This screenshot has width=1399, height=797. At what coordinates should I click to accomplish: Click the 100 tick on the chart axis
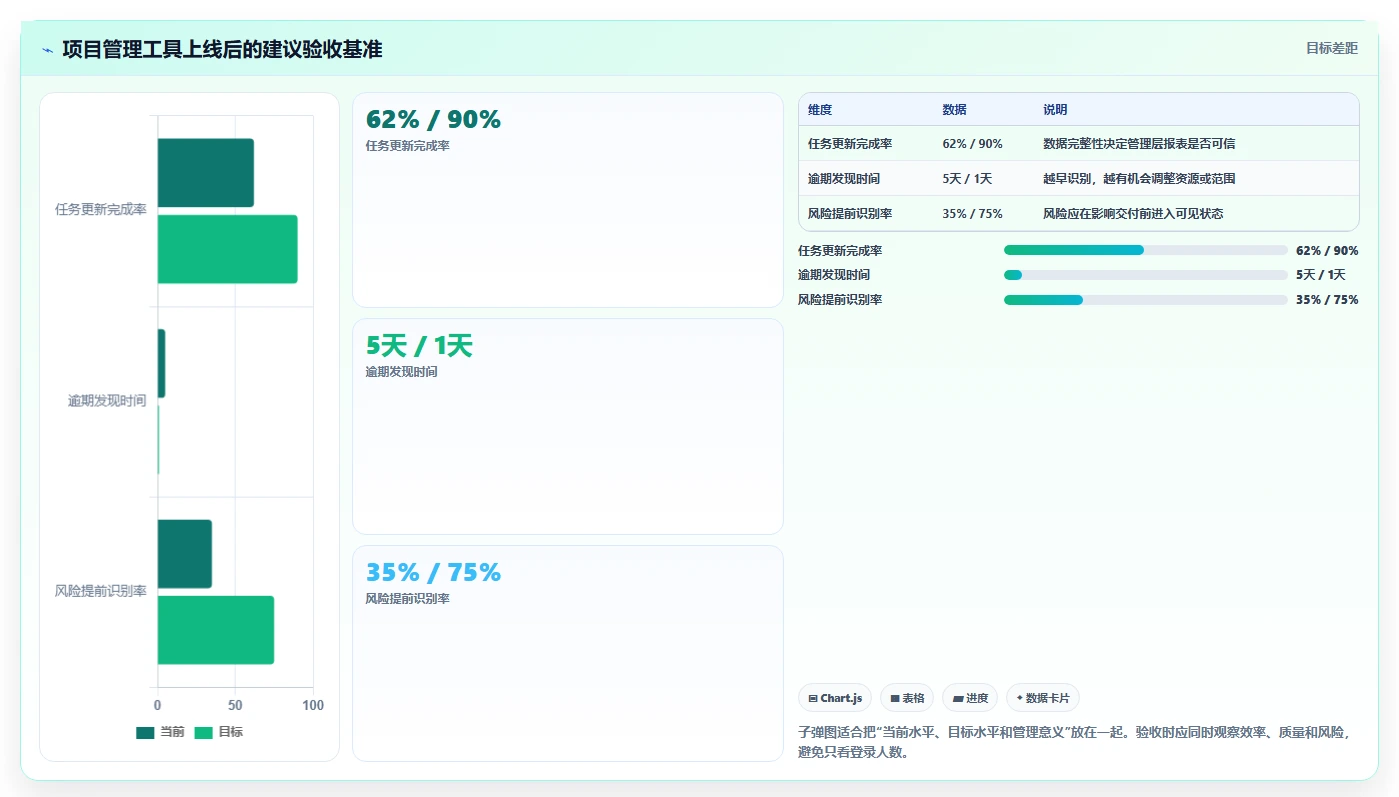pyautogui.click(x=313, y=706)
